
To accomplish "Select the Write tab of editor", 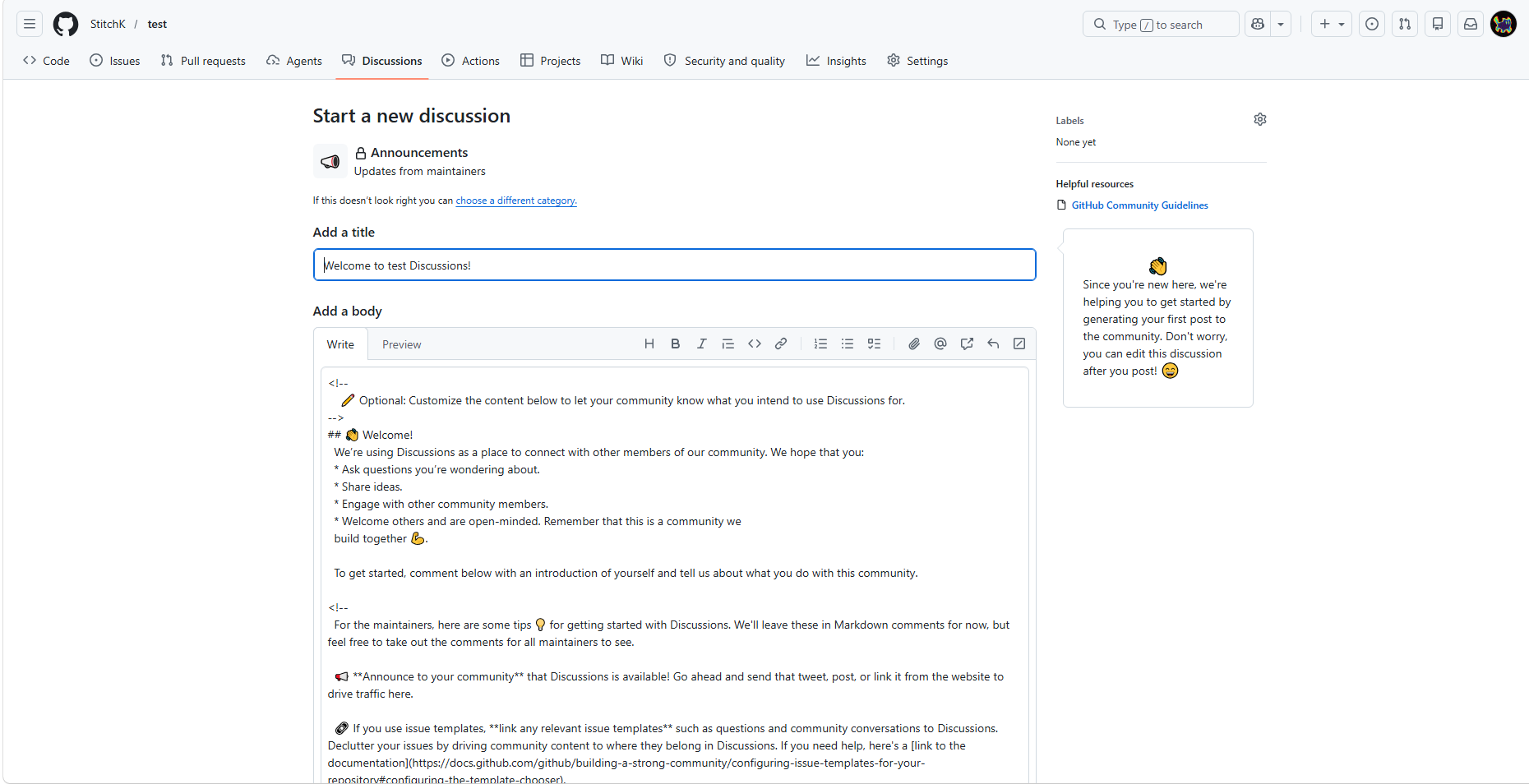I will pyautogui.click(x=340, y=344).
